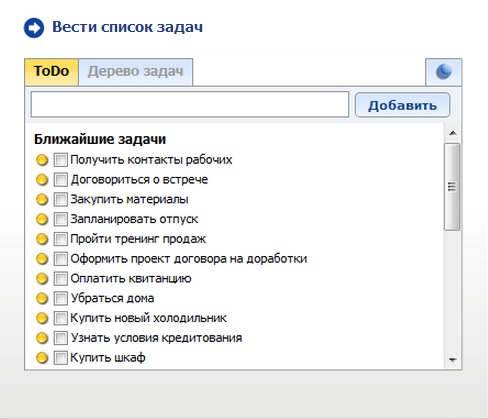Image resolution: width=488 pixels, height=419 pixels.
Task: Tick the Запланировать отпуск checkbox
Action: [x=61, y=219]
